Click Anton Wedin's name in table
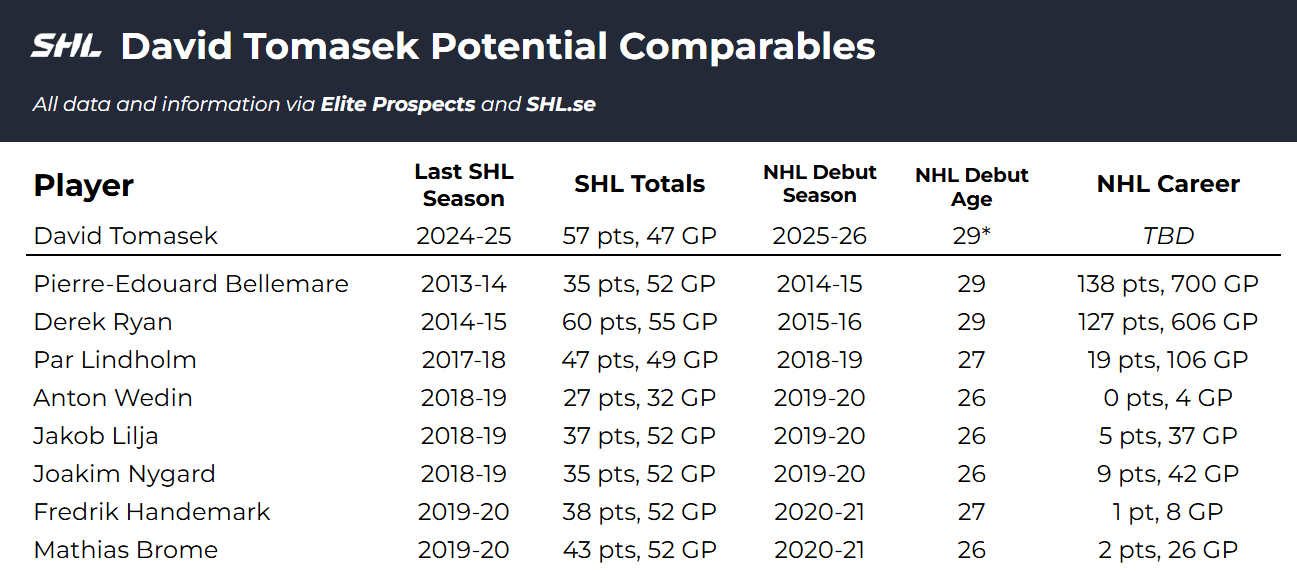The height and width of the screenshot is (571, 1297). 113,398
